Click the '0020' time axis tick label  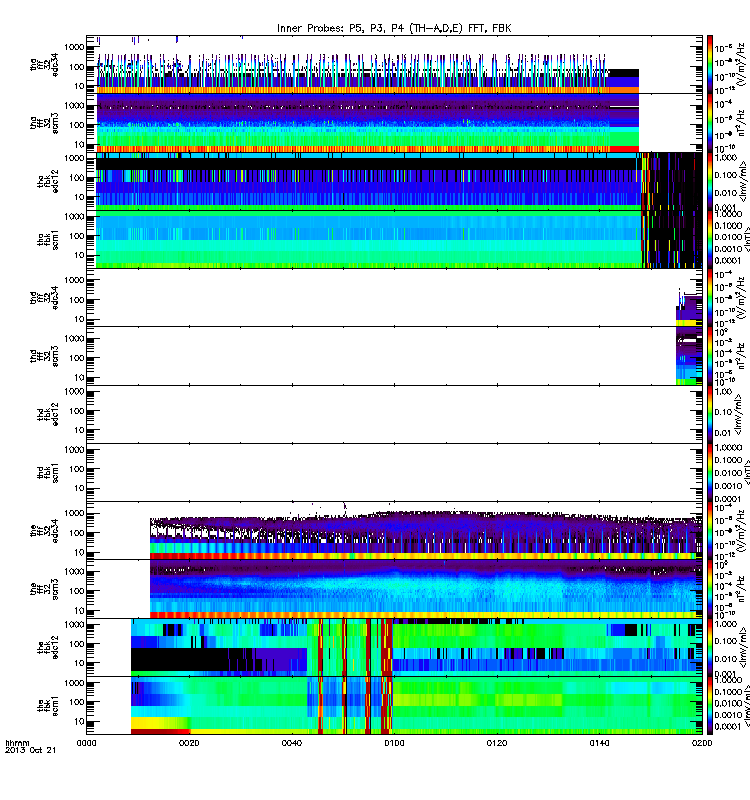coord(189,743)
